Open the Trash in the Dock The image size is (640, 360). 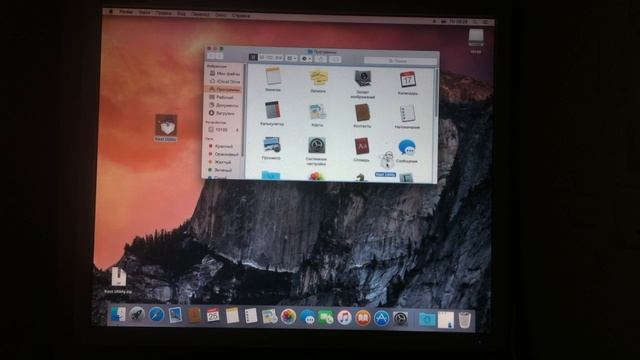(x=464, y=320)
